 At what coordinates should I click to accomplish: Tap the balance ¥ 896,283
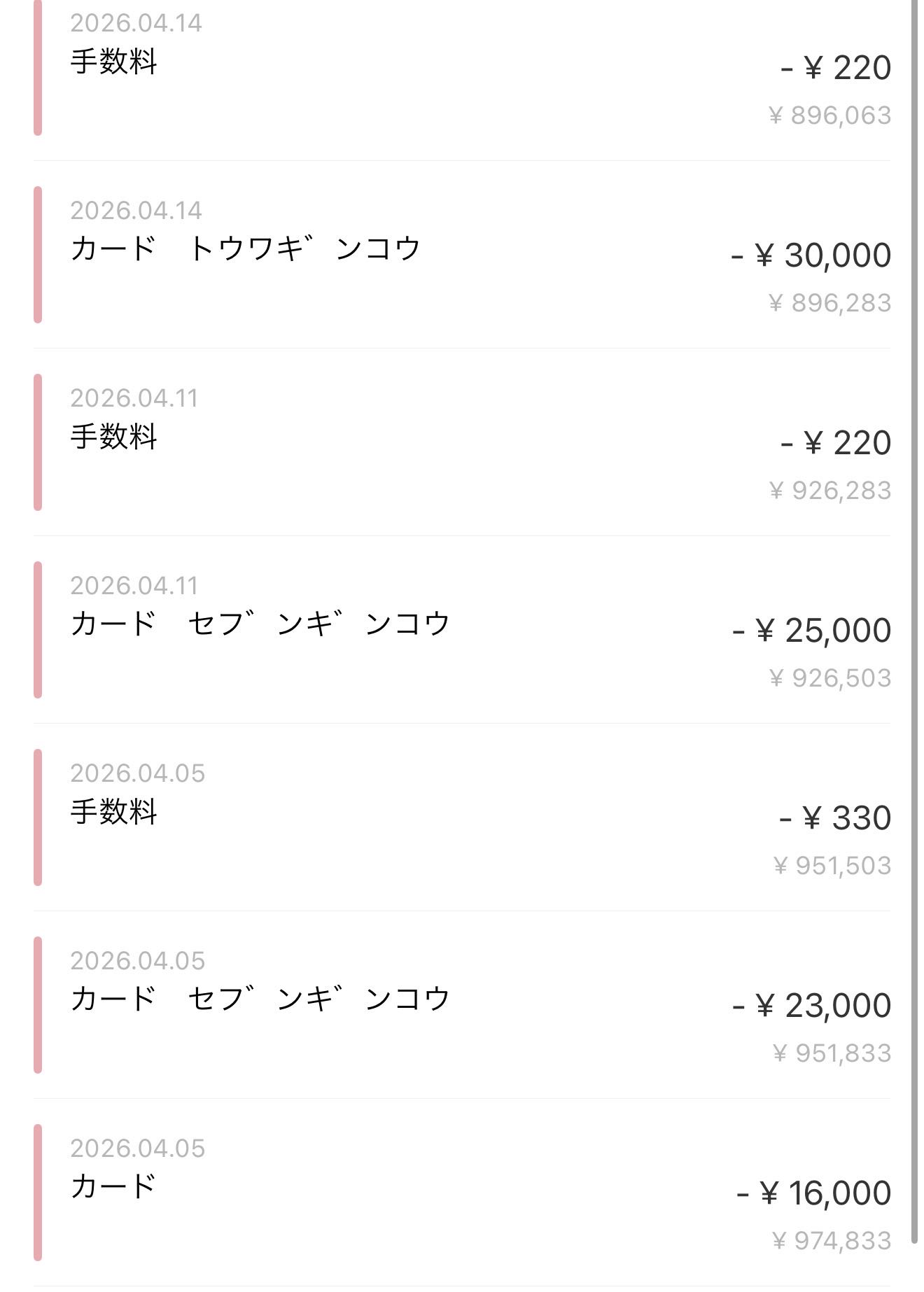click(829, 303)
